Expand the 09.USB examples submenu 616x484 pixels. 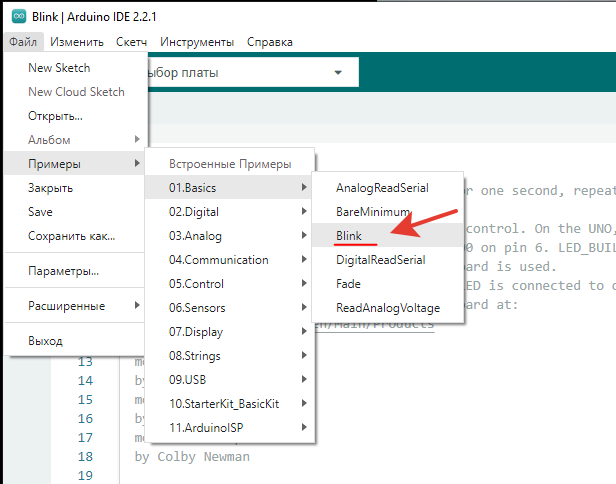230,380
